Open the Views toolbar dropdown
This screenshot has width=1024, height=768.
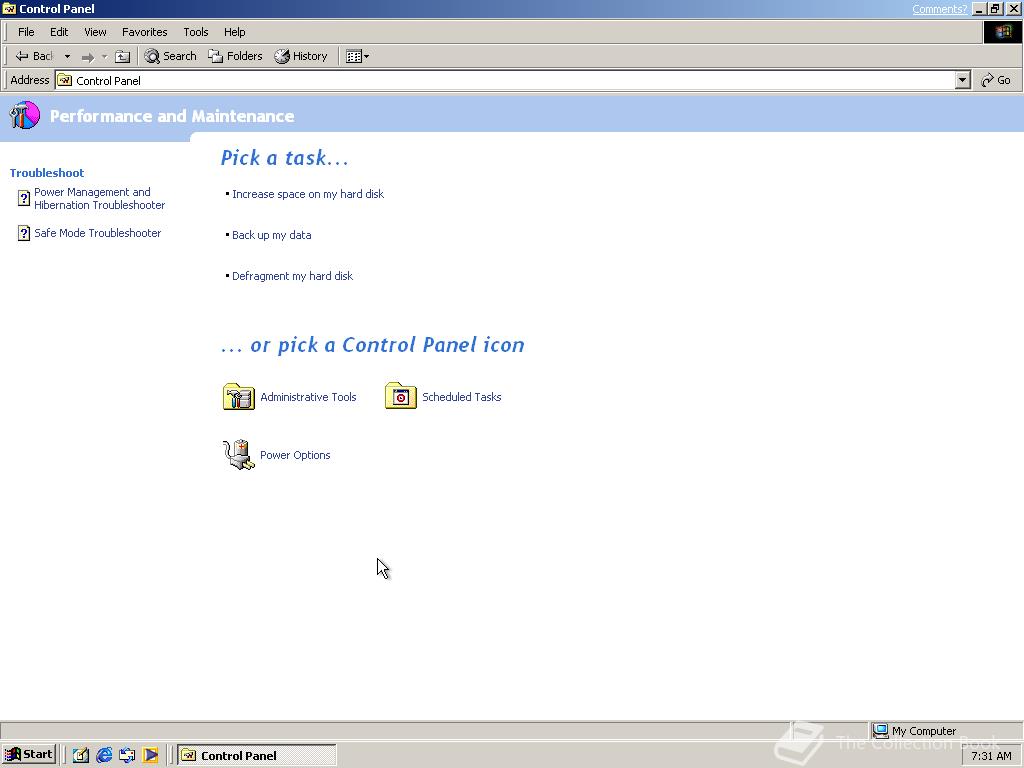[x=357, y=57]
